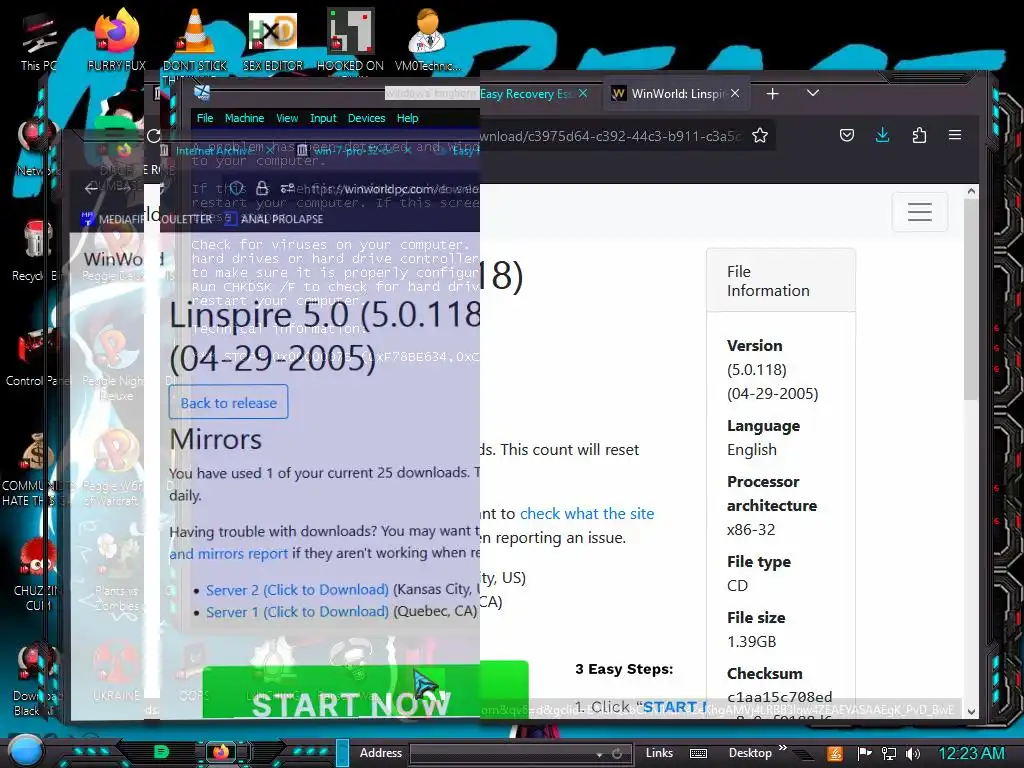Open the MEDIAFIRE bookmark in background window
The image size is (1024, 768).
pyautogui.click(x=112, y=219)
